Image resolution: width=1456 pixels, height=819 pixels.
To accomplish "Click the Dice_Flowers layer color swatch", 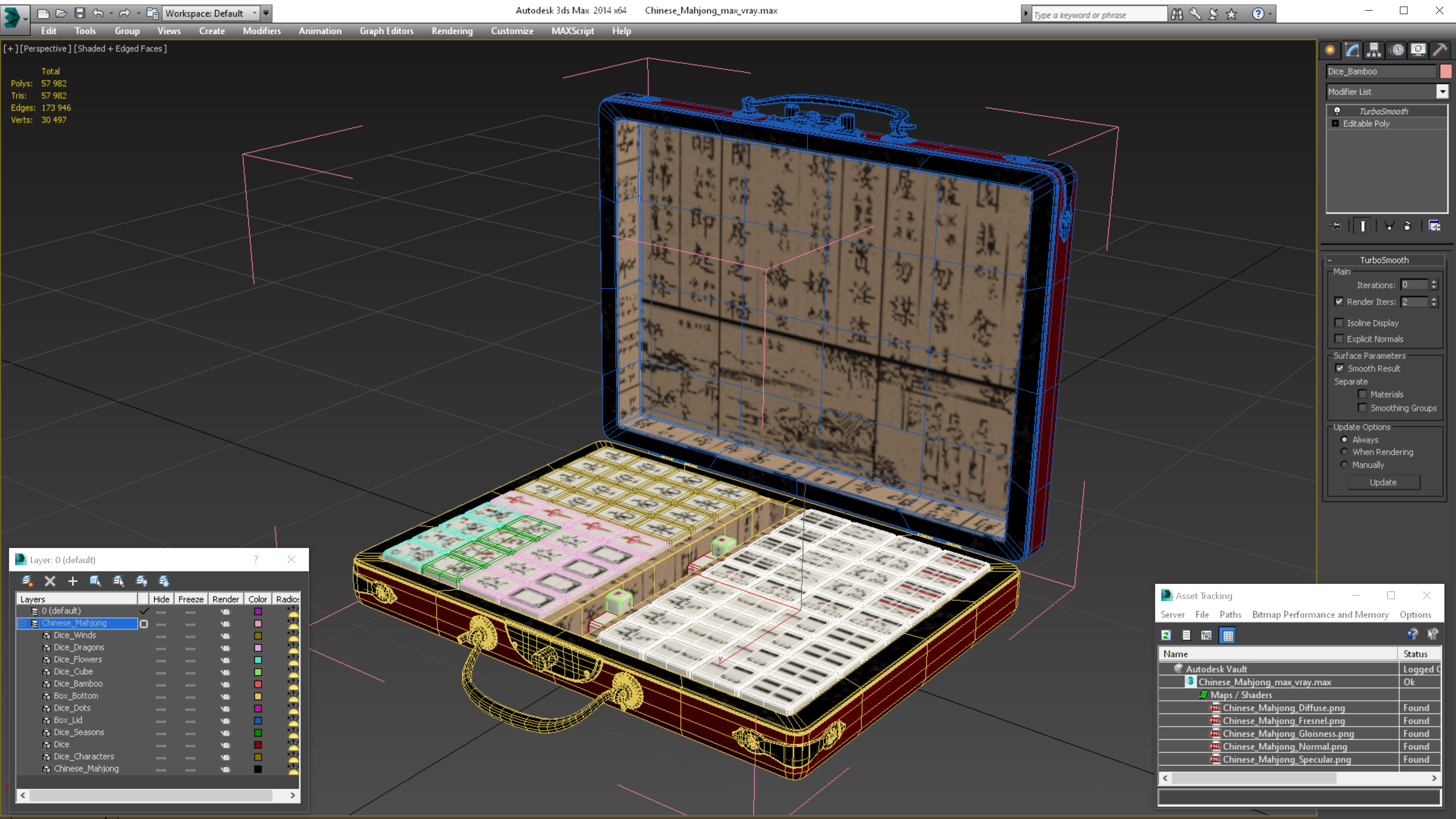I will [258, 660].
